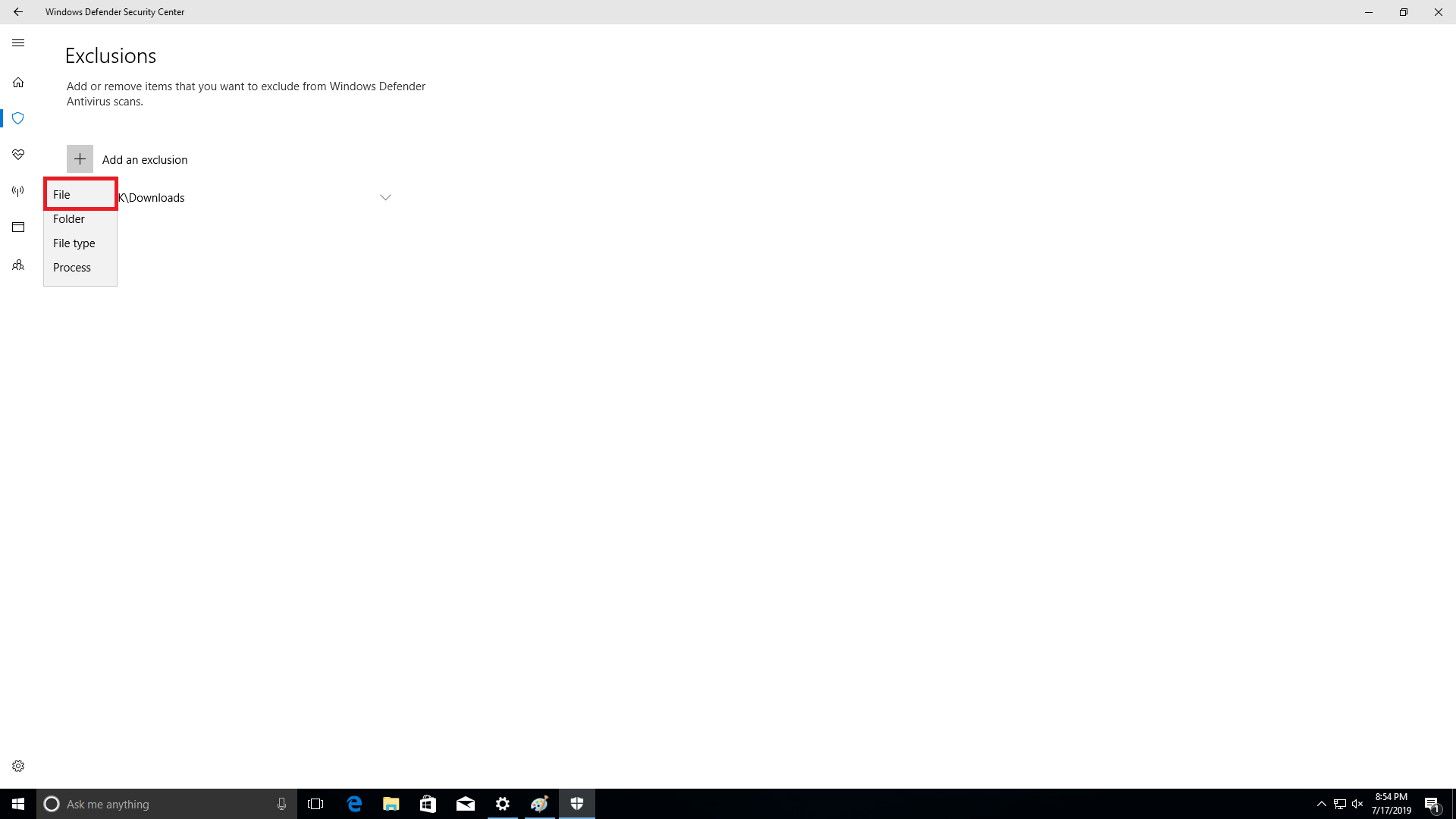Open the Action Center notifications

click(1432, 804)
